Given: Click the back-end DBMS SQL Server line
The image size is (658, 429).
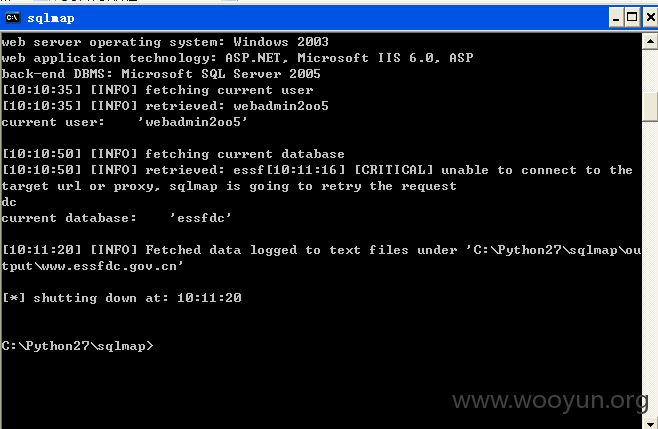Looking at the screenshot, I should [161, 74].
